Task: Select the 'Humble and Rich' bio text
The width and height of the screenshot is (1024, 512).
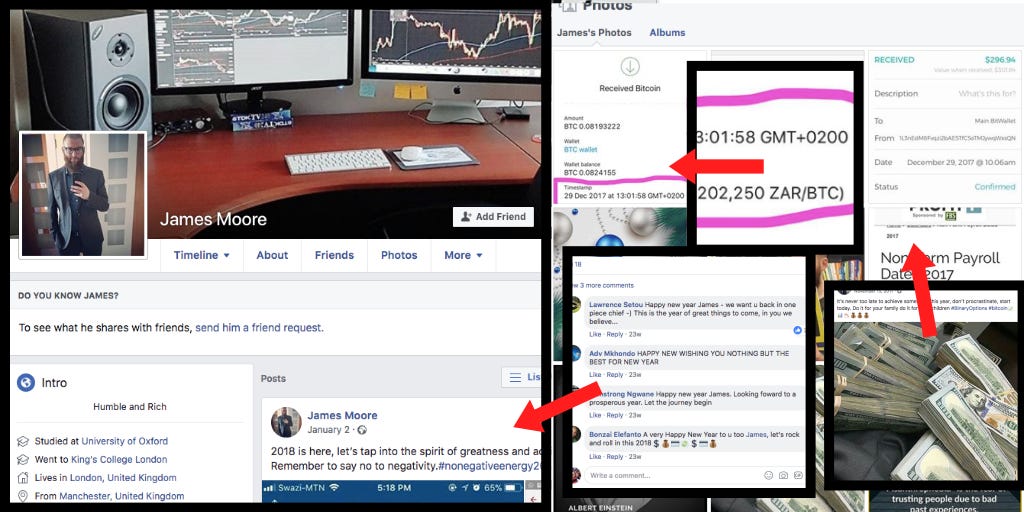Action: coord(129,406)
